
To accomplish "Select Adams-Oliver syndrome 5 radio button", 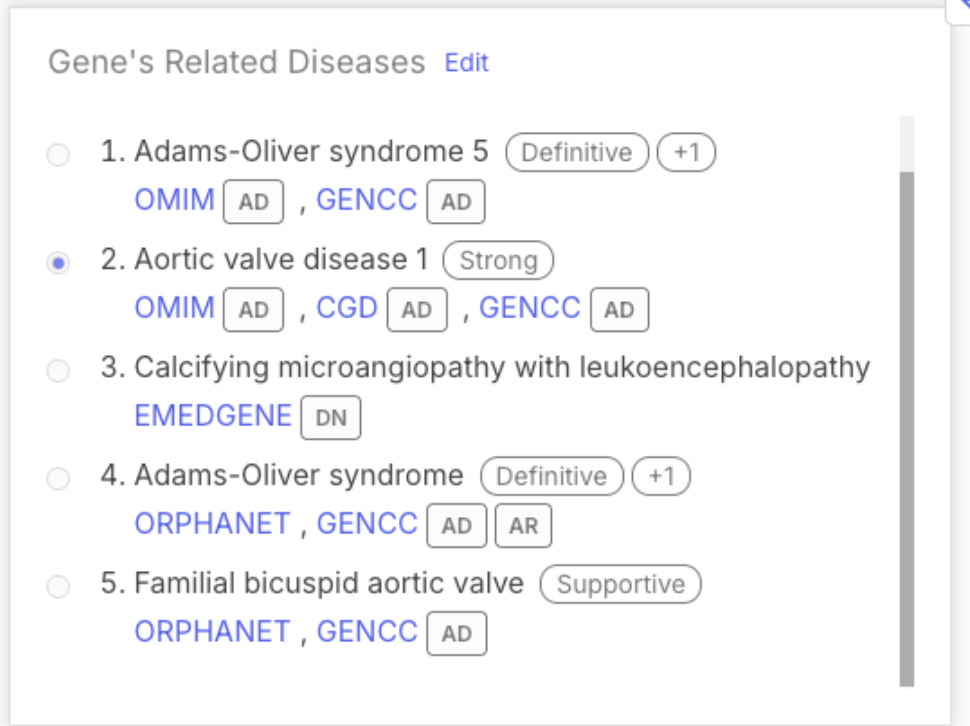I will tap(59, 155).
